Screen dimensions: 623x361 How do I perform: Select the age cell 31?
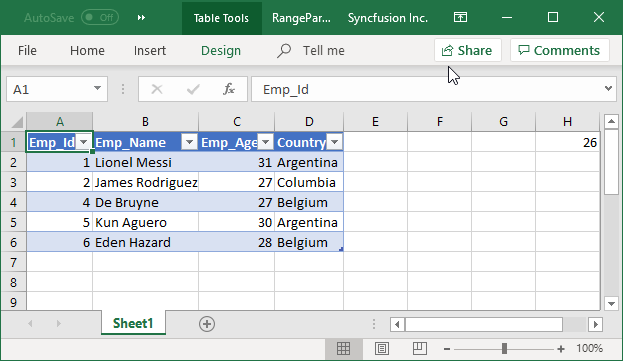click(x=236, y=162)
